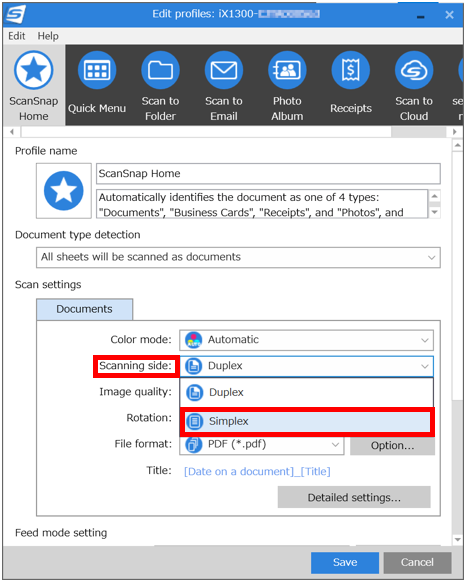This screenshot has height=582, width=466.
Task: Click the description box down arrow
Action: [434, 212]
